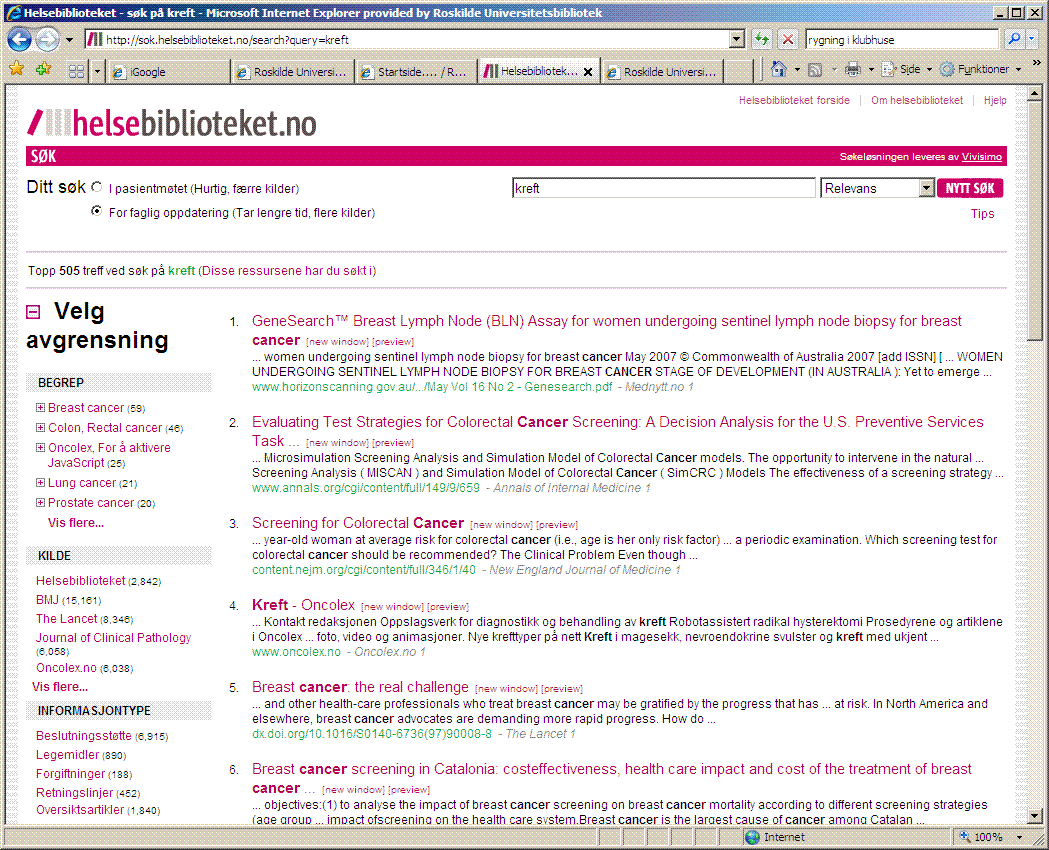Select 'I pasientmøtet' radio button
This screenshot has height=850, width=1049.
pyautogui.click(x=97, y=187)
